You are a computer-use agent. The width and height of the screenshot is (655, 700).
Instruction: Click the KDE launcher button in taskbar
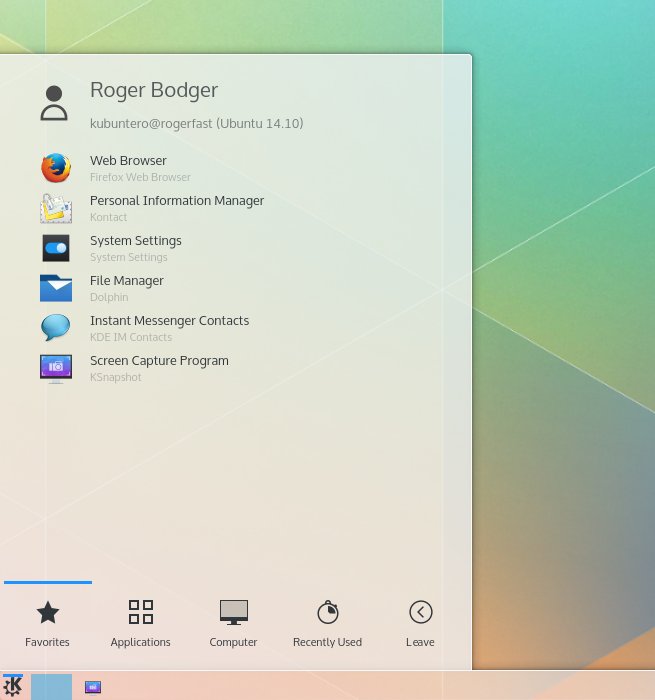[13, 686]
